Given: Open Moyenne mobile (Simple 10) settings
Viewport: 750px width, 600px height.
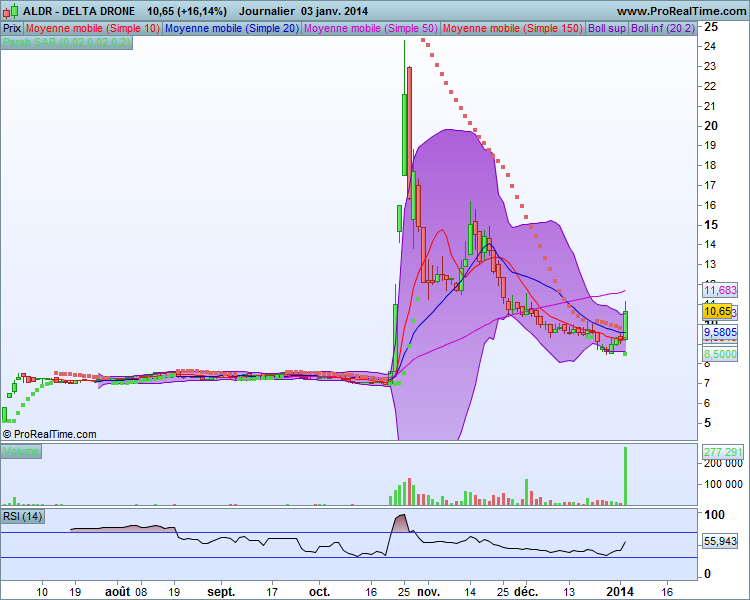Looking at the screenshot, I should point(93,28).
